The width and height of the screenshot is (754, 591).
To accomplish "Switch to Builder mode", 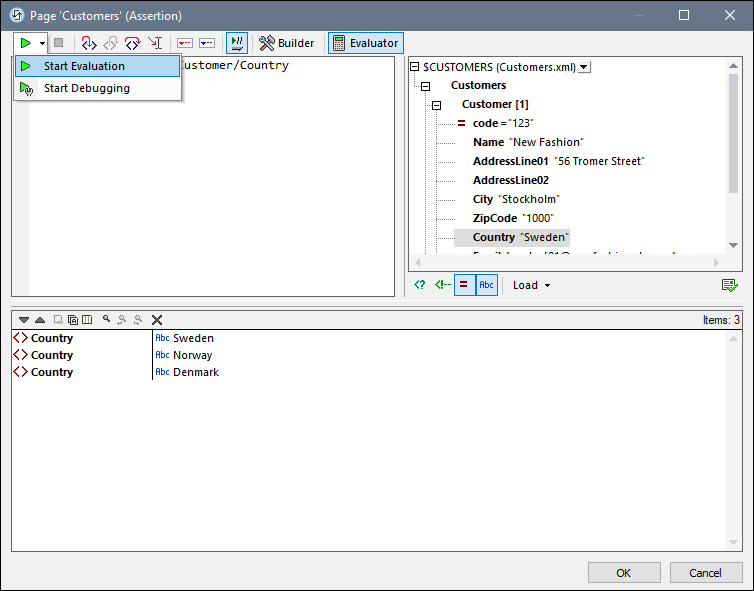I will 286,43.
